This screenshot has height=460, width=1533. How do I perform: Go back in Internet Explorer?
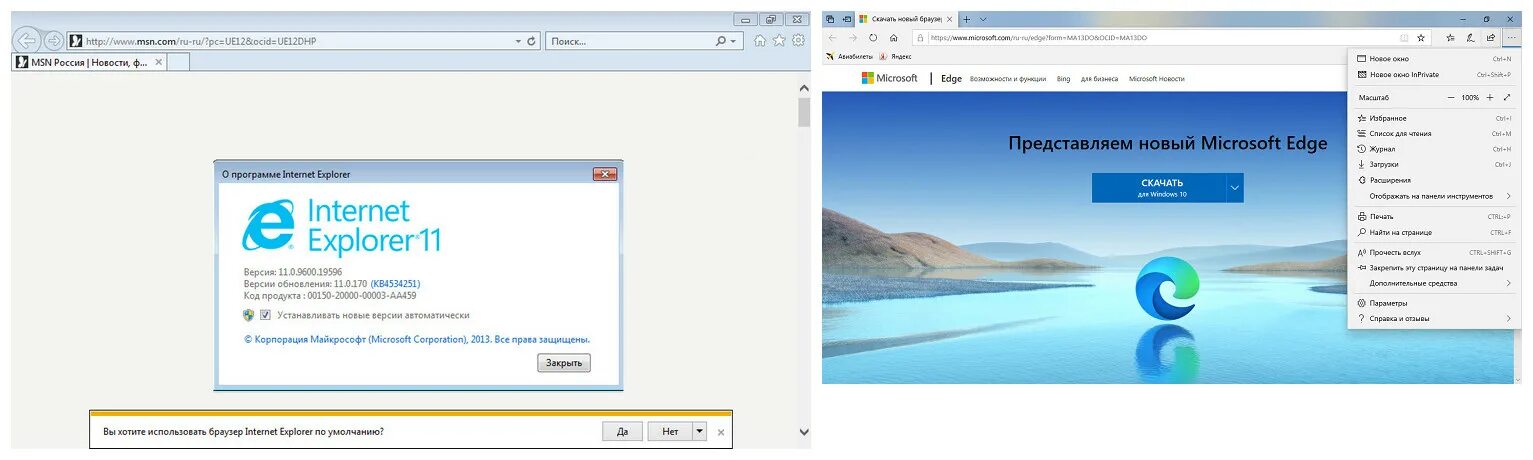27,41
